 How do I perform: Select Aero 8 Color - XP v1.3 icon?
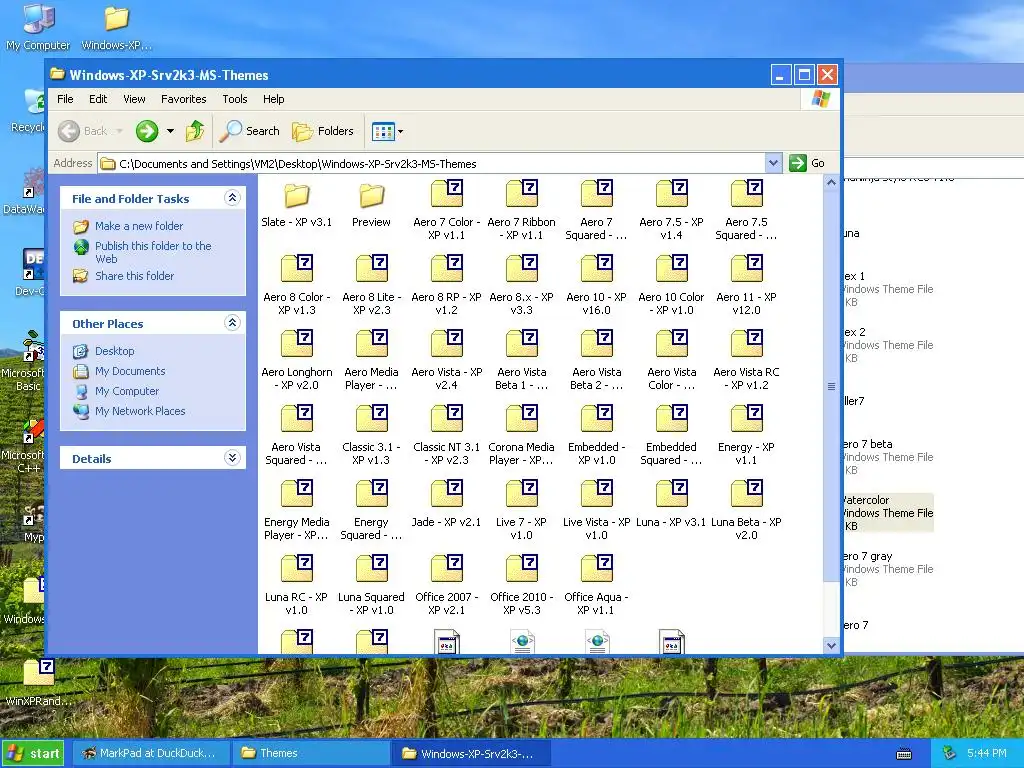[297, 268]
